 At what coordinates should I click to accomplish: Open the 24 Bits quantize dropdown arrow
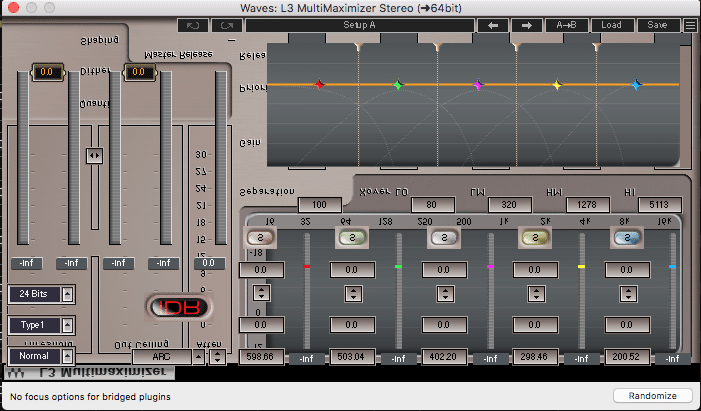point(68,294)
